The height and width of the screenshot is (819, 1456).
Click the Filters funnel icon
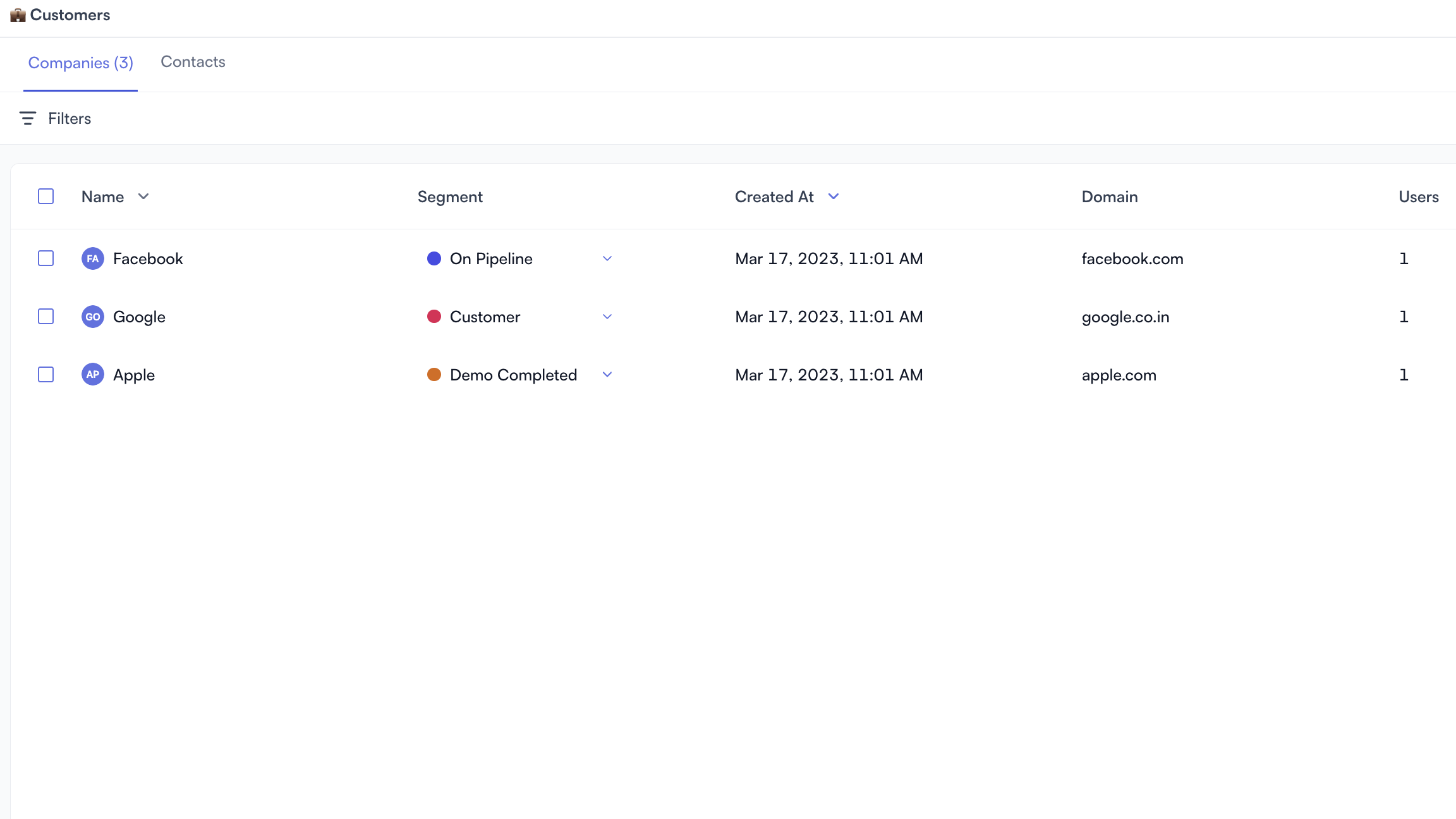[x=27, y=118]
